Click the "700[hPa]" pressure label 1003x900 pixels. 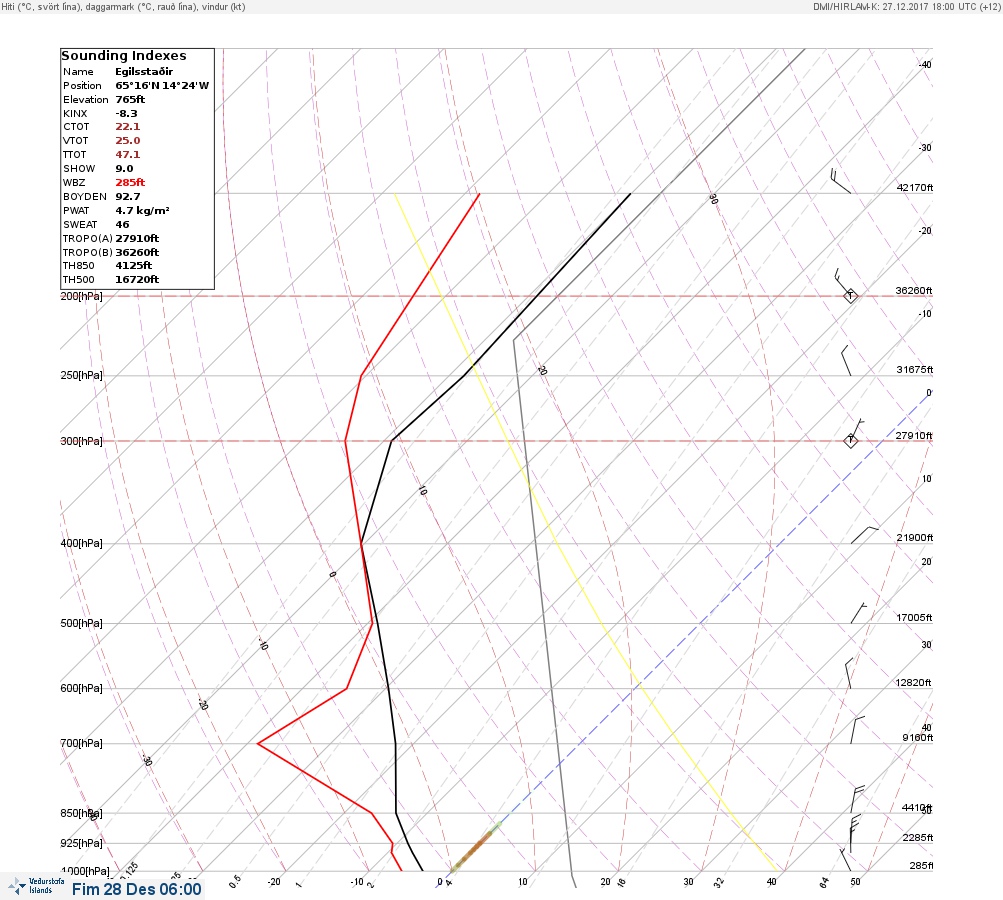coord(81,743)
